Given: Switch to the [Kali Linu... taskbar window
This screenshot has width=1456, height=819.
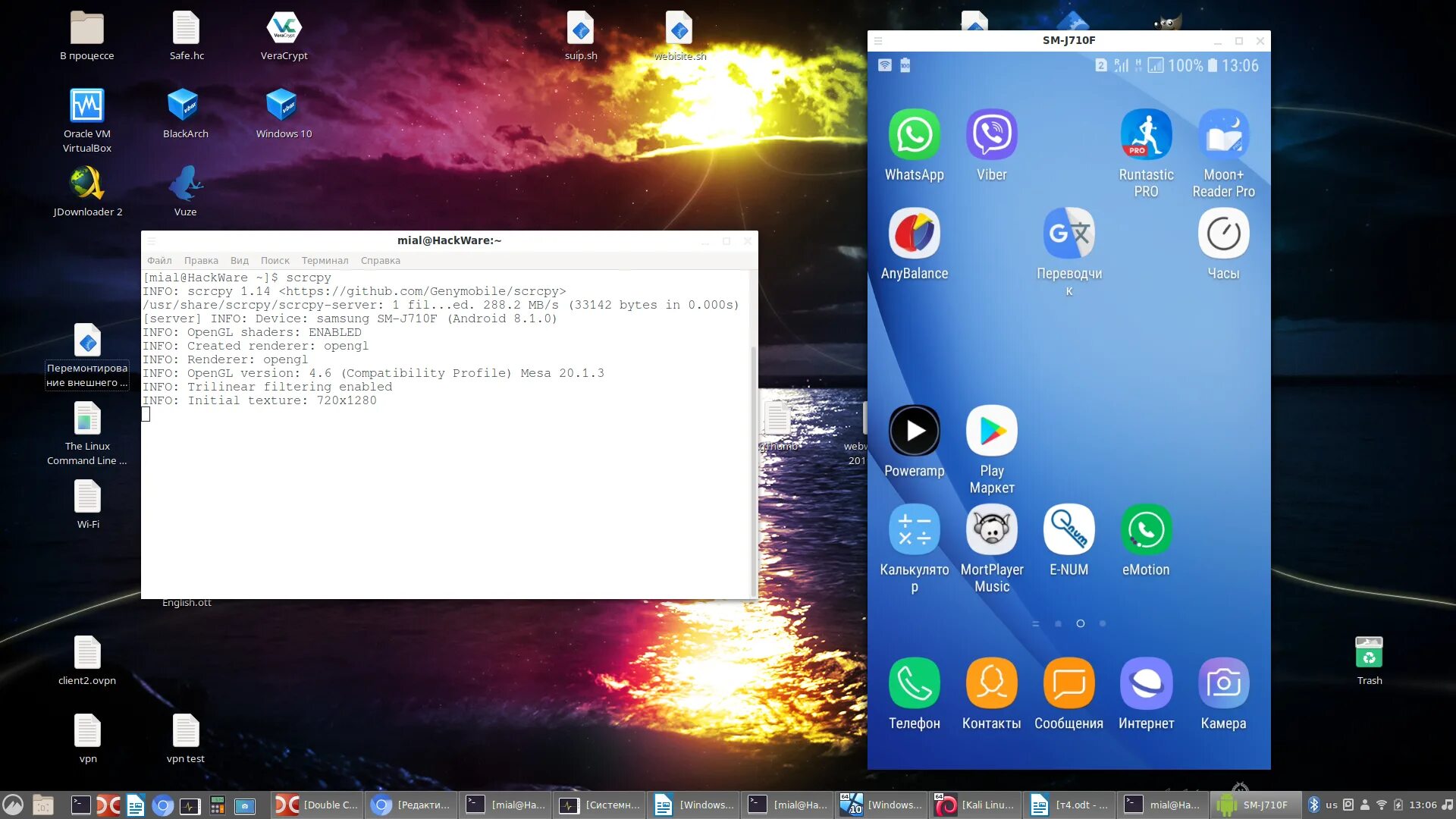Looking at the screenshot, I should (x=976, y=805).
